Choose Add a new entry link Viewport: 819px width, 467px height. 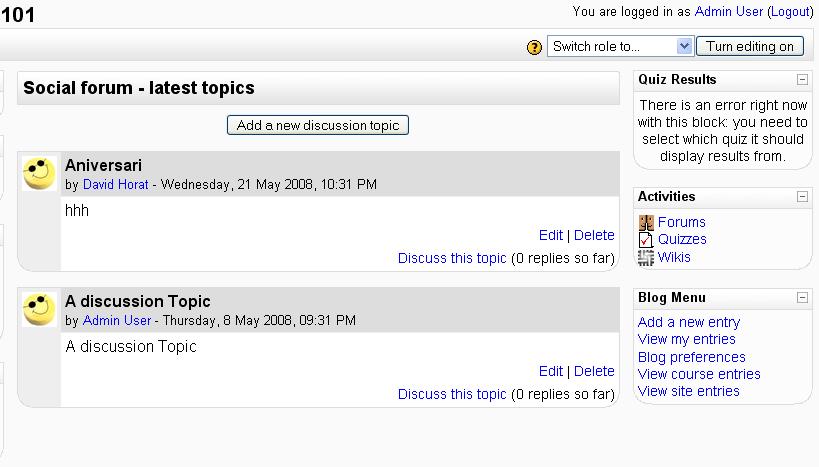click(x=689, y=322)
